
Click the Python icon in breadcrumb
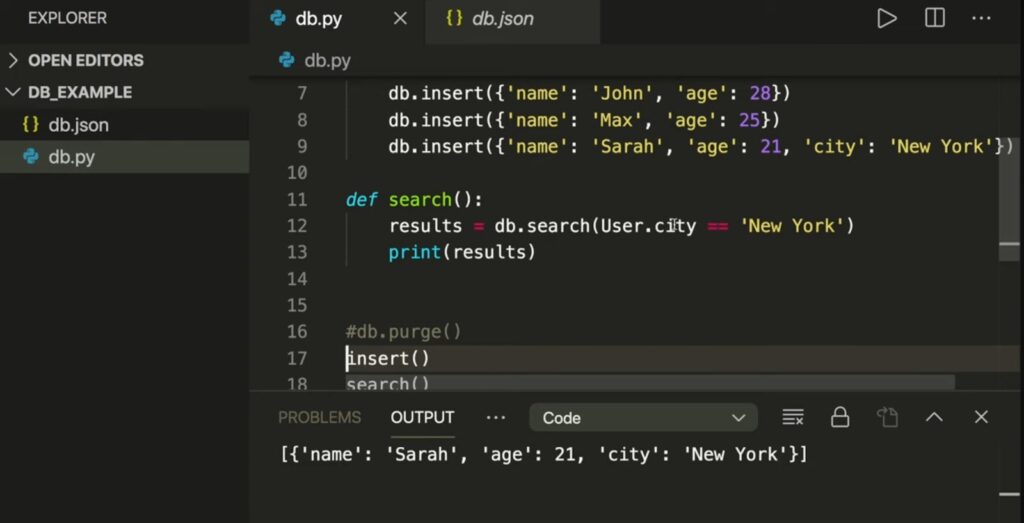tap(286, 61)
